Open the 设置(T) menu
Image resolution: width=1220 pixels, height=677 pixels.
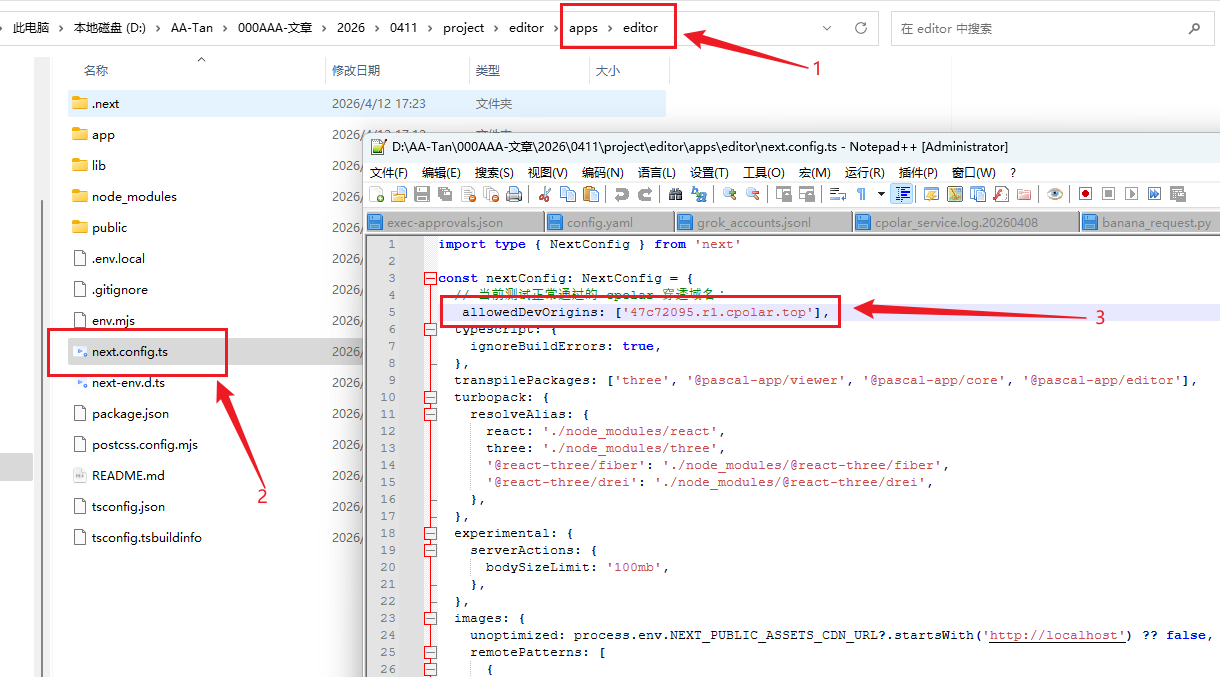709,172
